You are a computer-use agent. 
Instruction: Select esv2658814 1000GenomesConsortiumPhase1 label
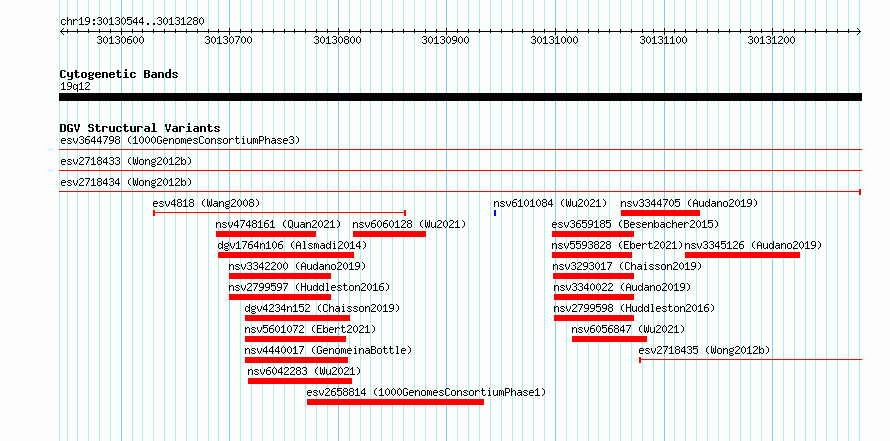pyautogui.click(x=426, y=392)
